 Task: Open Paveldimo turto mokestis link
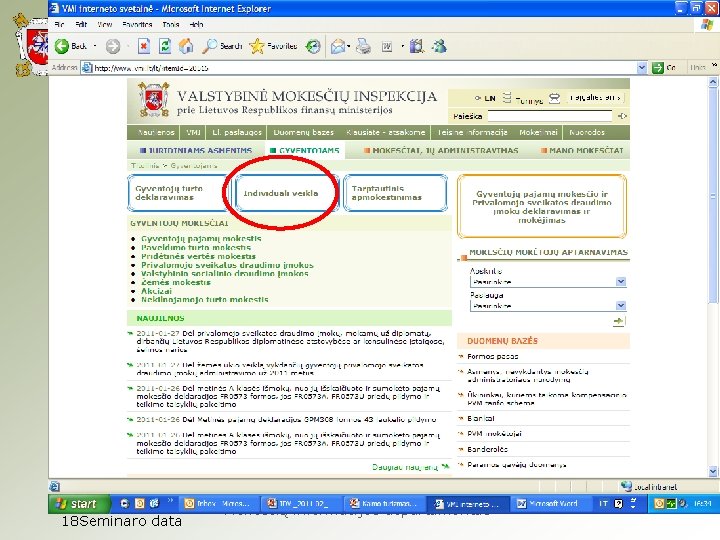coord(196,247)
